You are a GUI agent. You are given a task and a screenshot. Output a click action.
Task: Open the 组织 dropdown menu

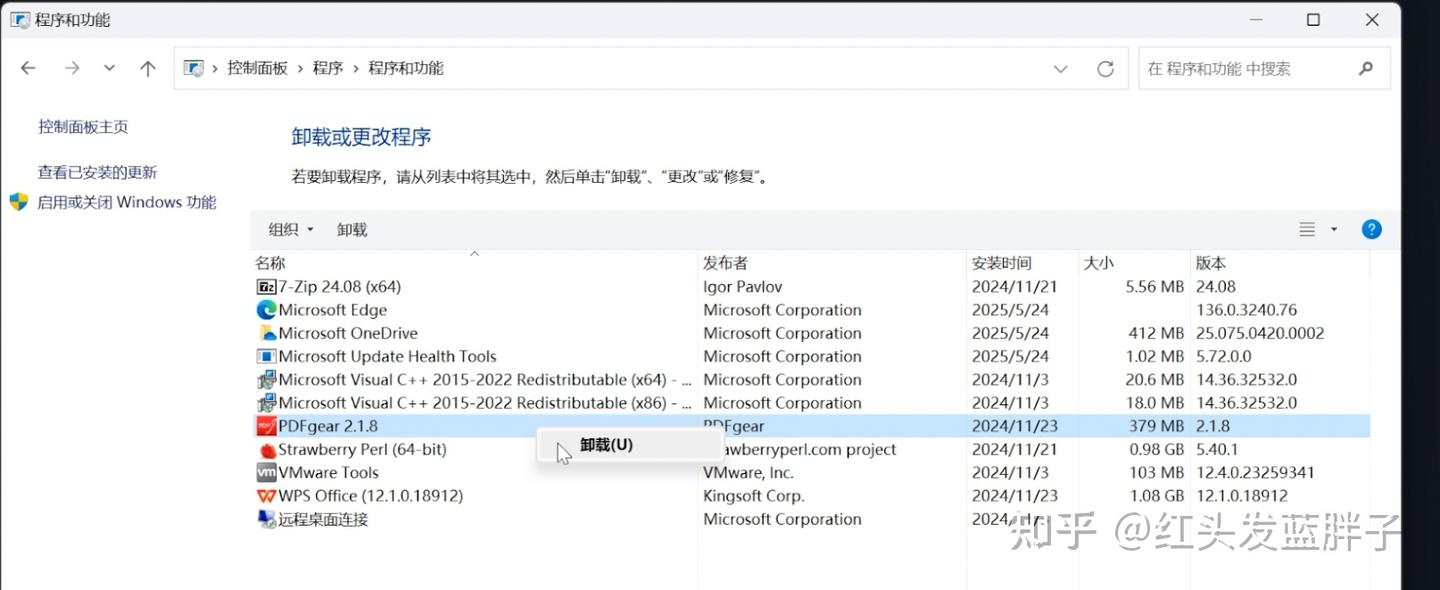[x=291, y=229]
